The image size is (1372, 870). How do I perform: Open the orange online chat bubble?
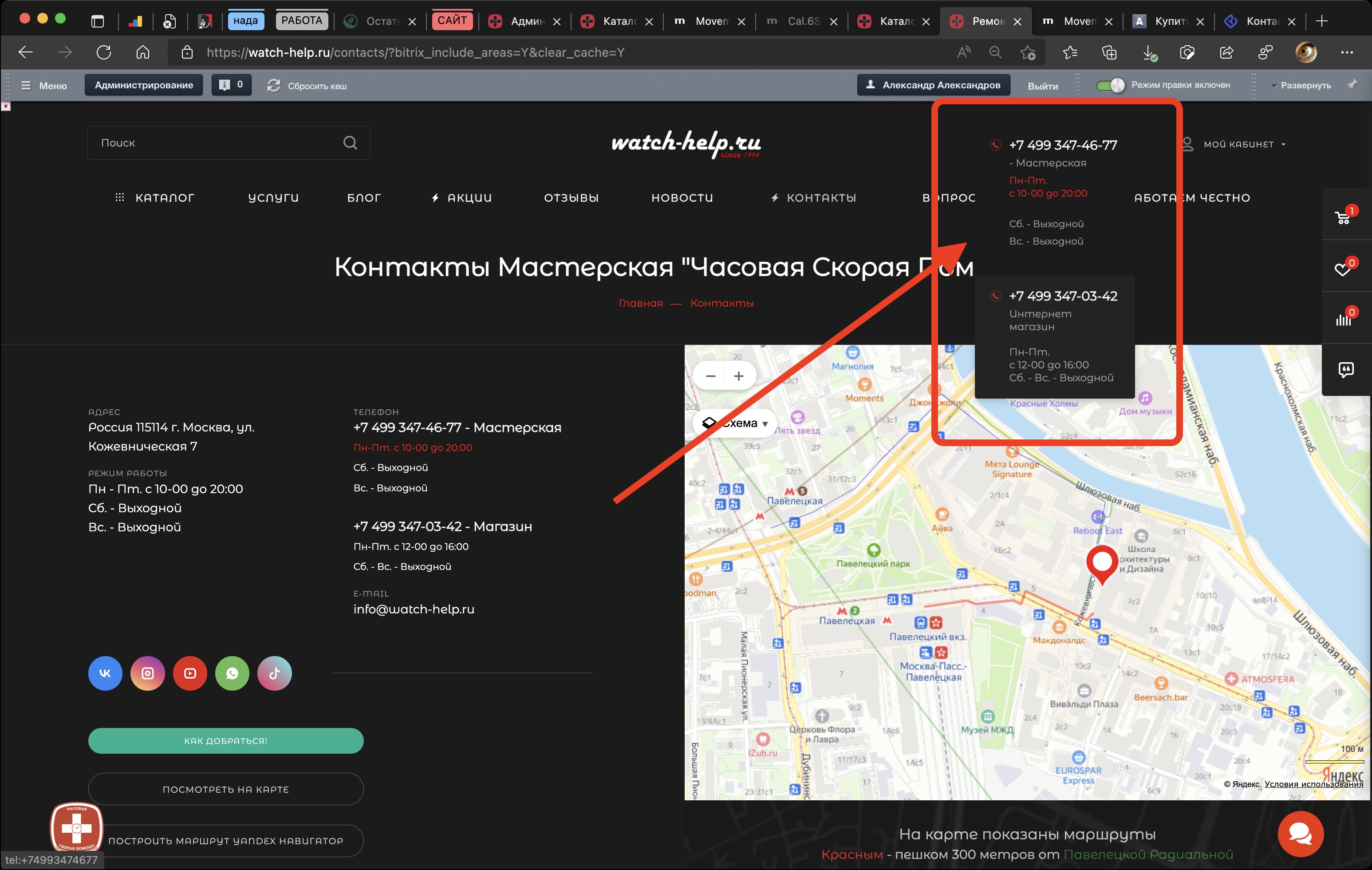(x=1301, y=834)
